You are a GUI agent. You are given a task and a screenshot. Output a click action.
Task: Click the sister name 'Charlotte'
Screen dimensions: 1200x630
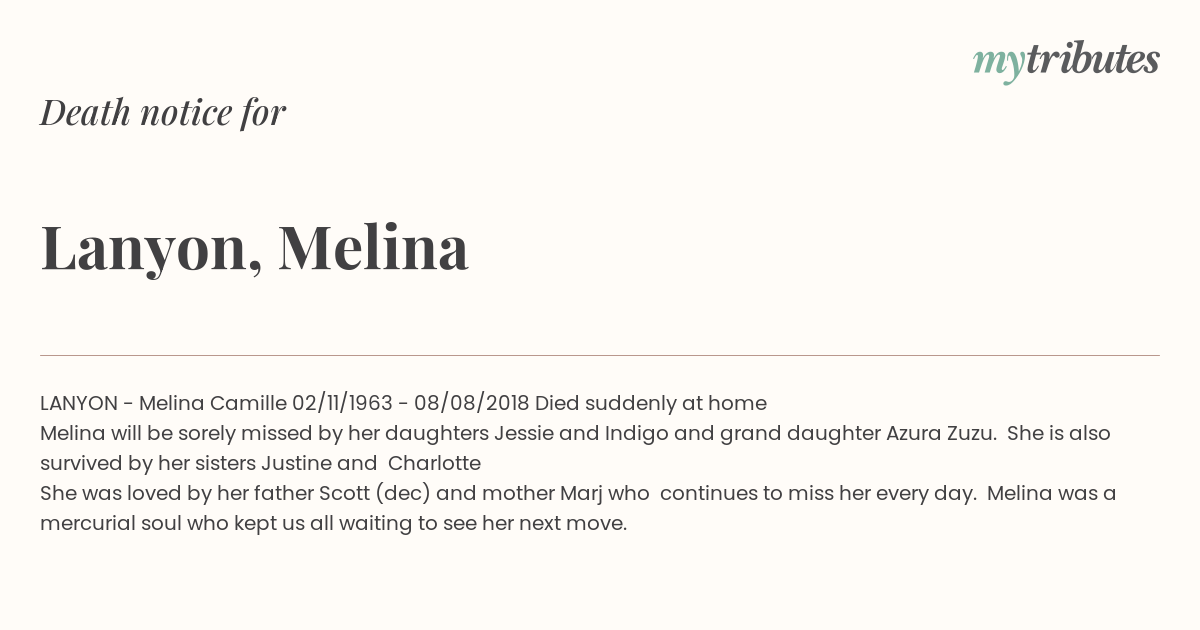[x=434, y=463]
